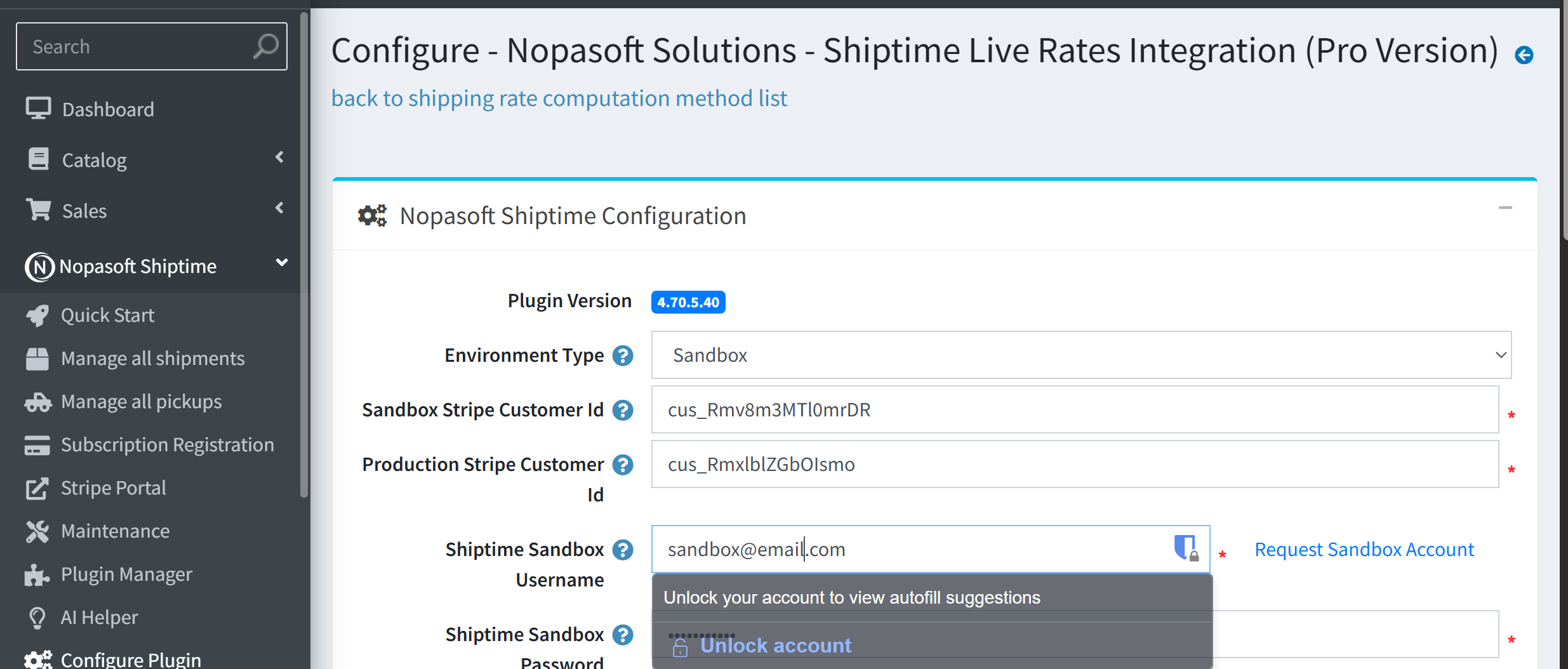The width and height of the screenshot is (1568, 669).
Task: Click the Manage all shipments box icon
Action: coord(37,359)
